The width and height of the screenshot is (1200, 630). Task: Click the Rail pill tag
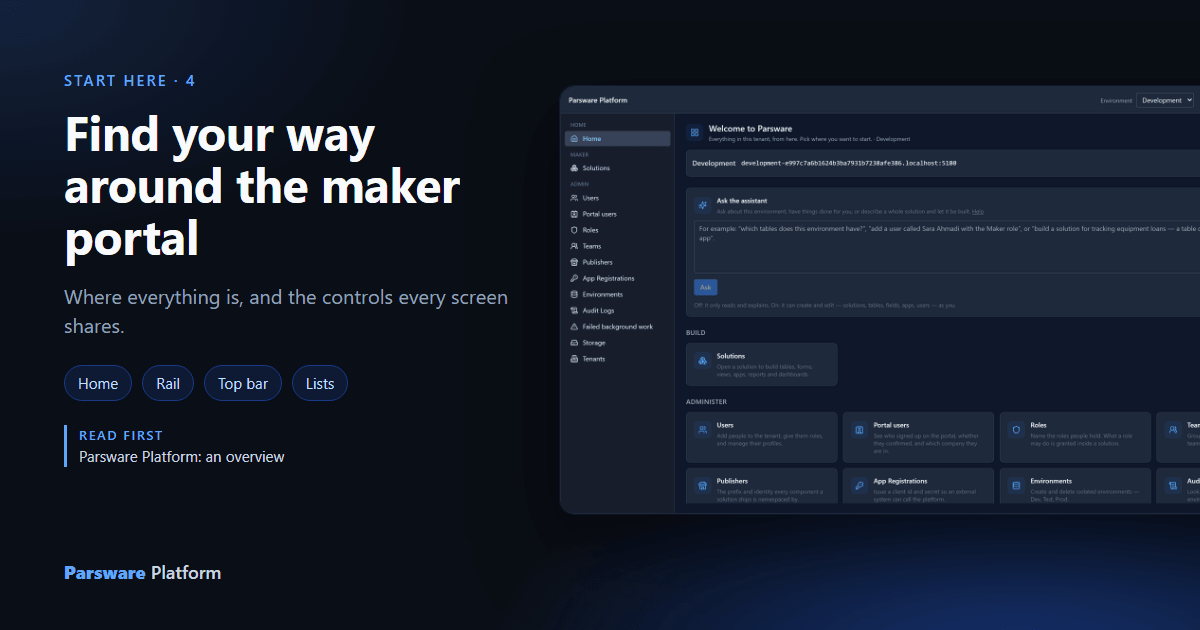[168, 384]
